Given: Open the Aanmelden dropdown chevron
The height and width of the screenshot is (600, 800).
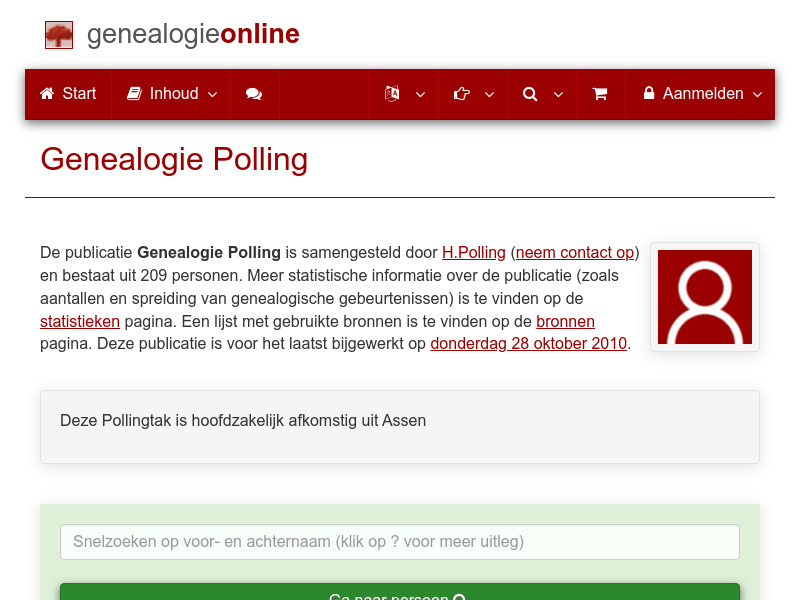Looking at the screenshot, I should pos(759,94).
